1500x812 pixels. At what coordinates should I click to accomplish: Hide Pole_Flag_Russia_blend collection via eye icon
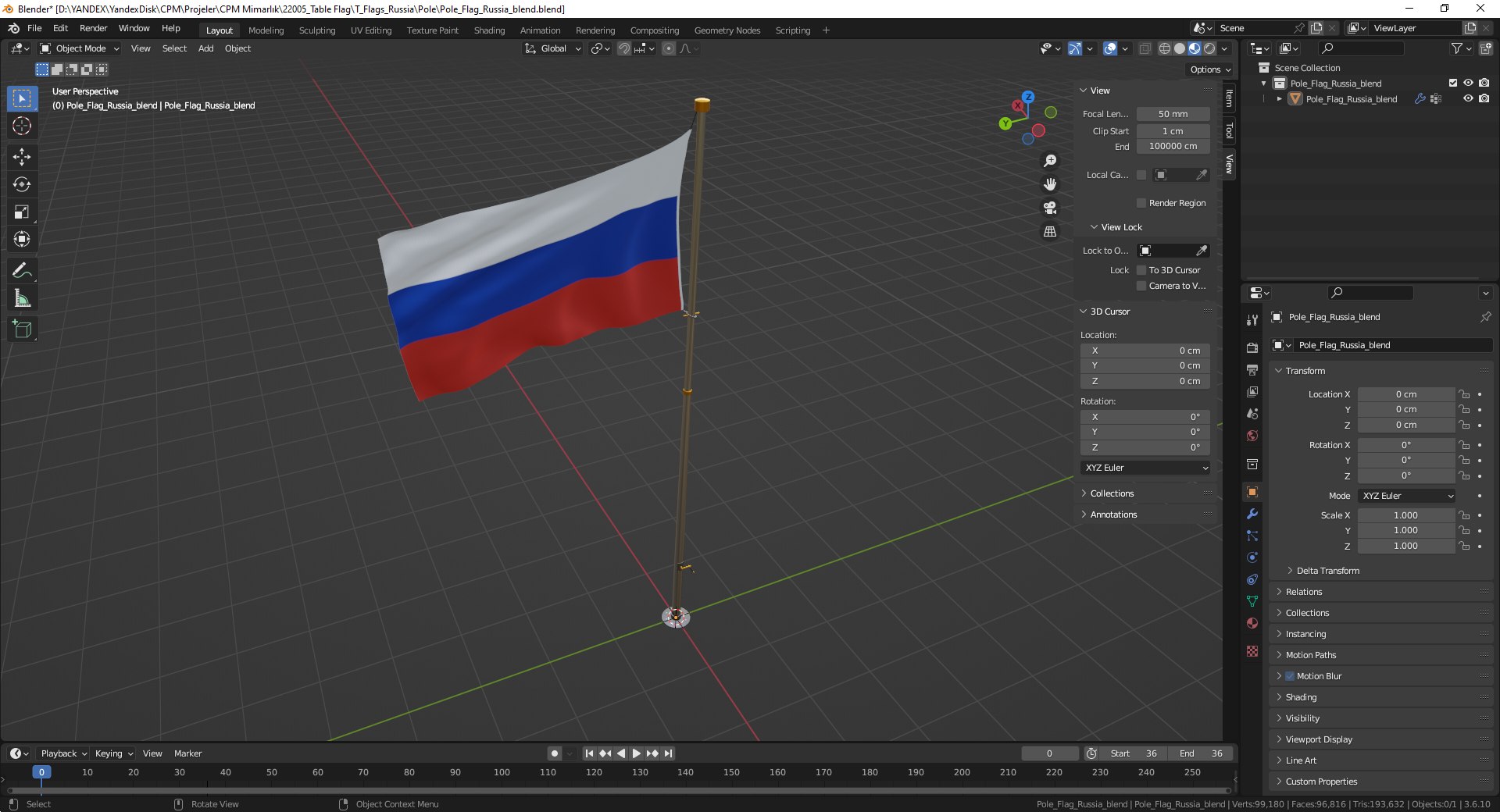pos(1468,83)
